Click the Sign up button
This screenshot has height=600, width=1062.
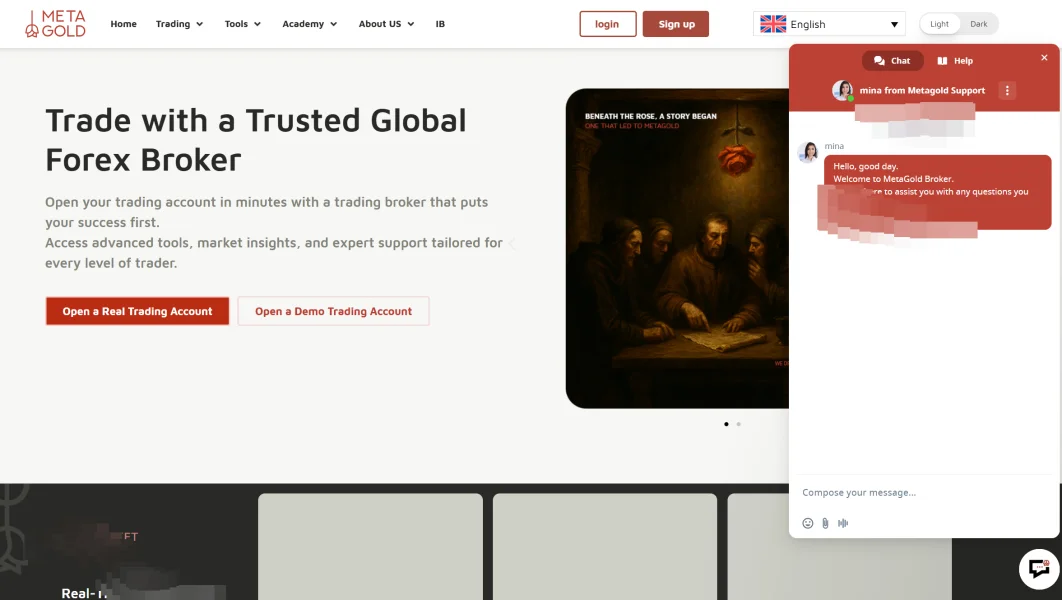[x=675, y=24]
